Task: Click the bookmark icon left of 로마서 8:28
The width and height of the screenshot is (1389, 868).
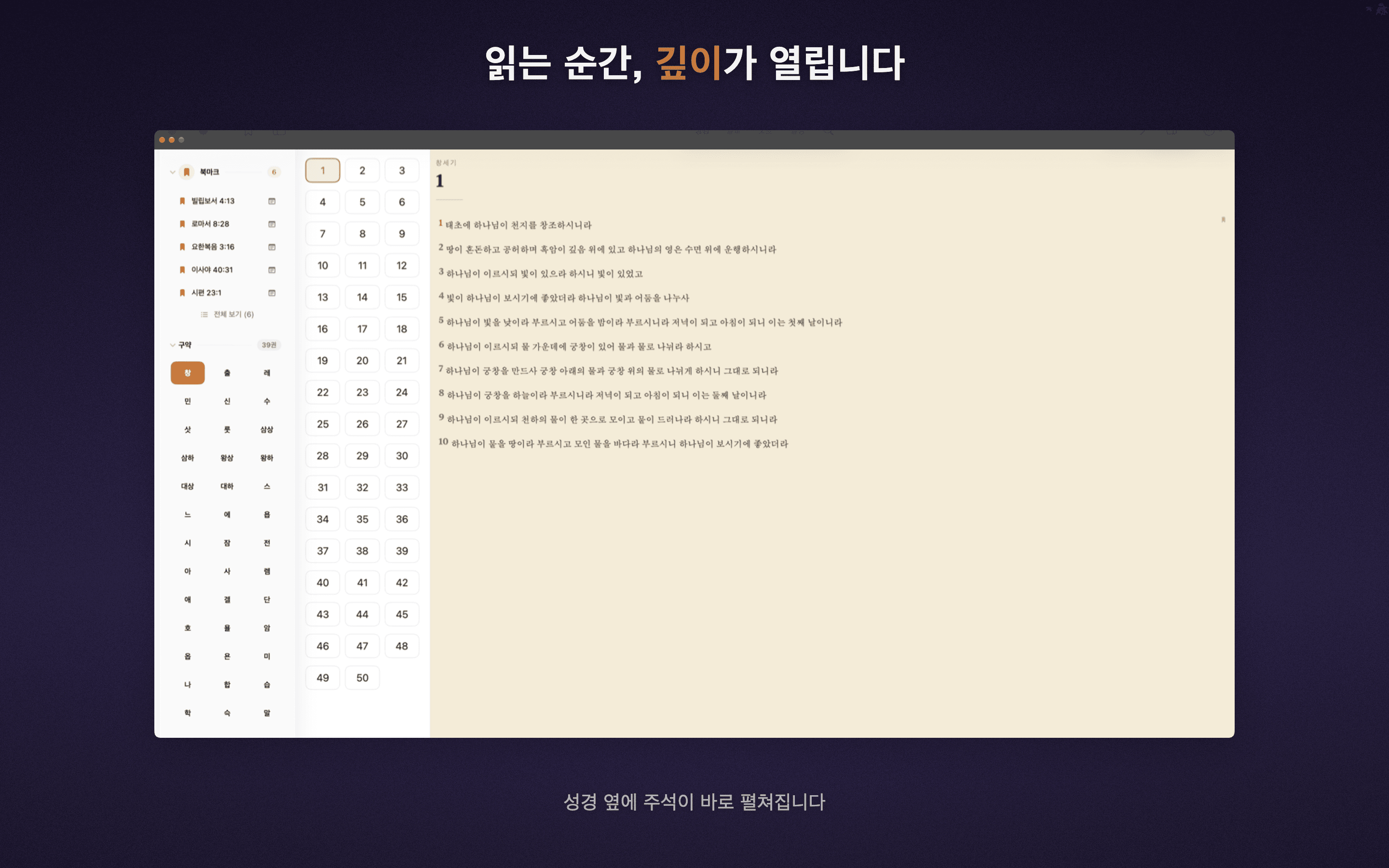Action: (x=182, y=224)
